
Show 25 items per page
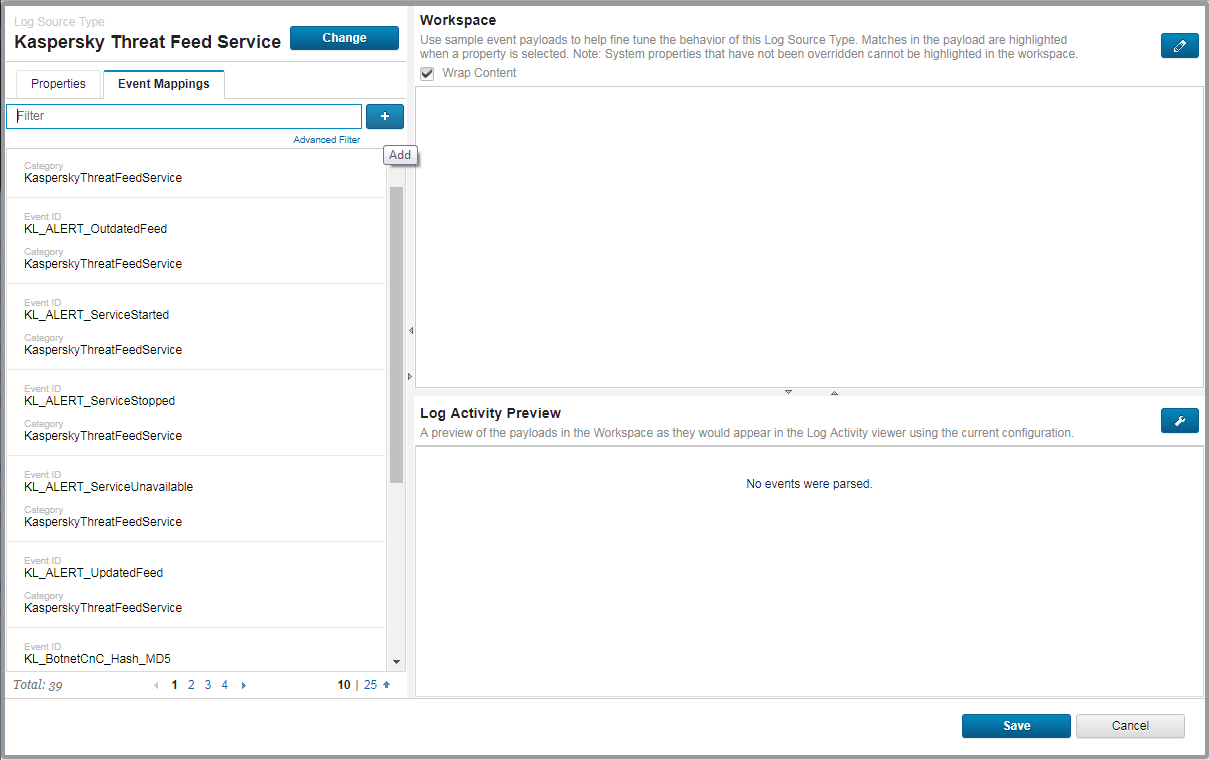point(370,685)
